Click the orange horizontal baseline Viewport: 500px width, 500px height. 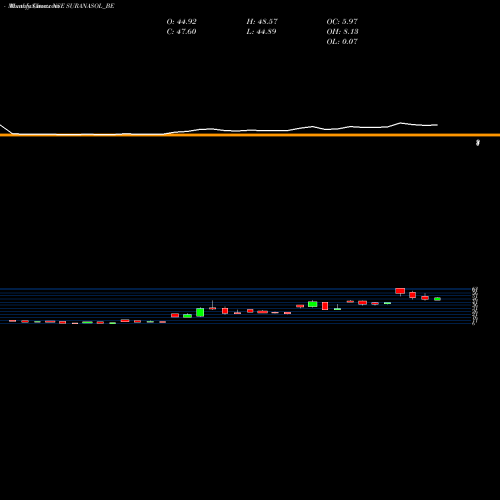[250, 135]
